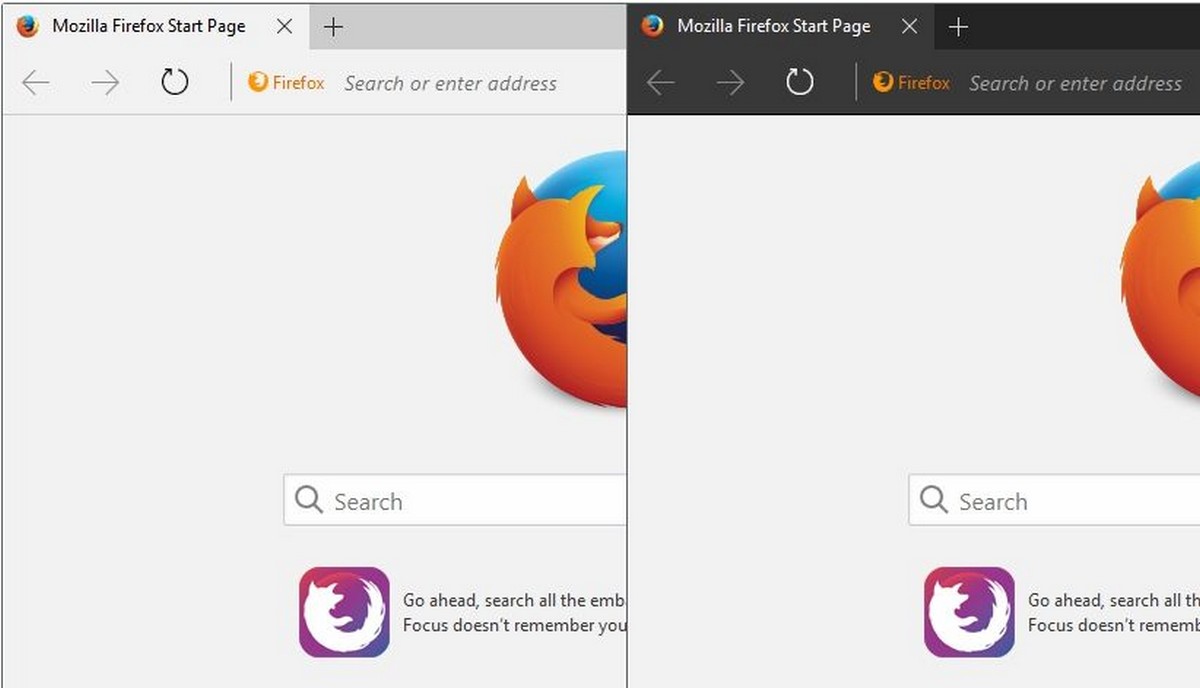Select Mozilla Firefox Start Page tab in light window
The width and height of the screenshot is (1200, 688).
point(156,27)
